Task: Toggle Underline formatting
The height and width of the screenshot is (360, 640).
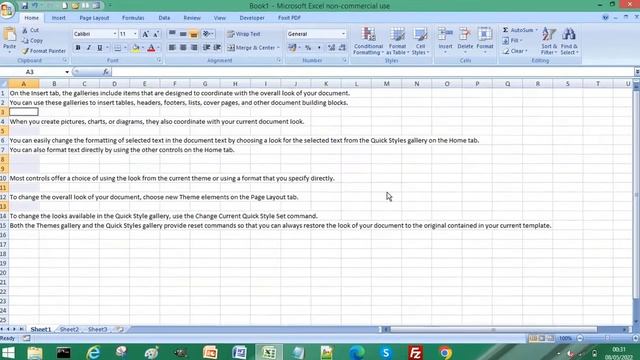Action: click(x=100, y=48)
